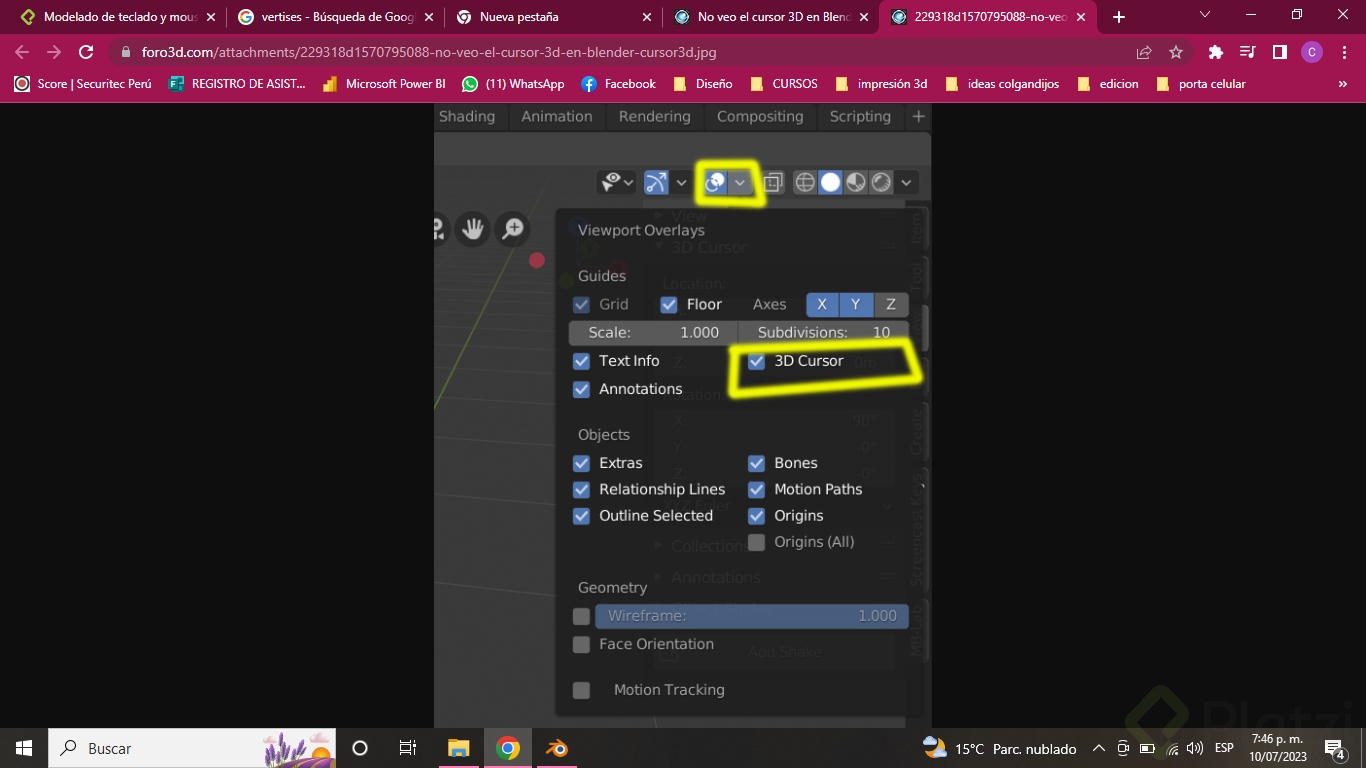Open the media controls icon
Viewport: 1366px width, 768px height.
1248,52
